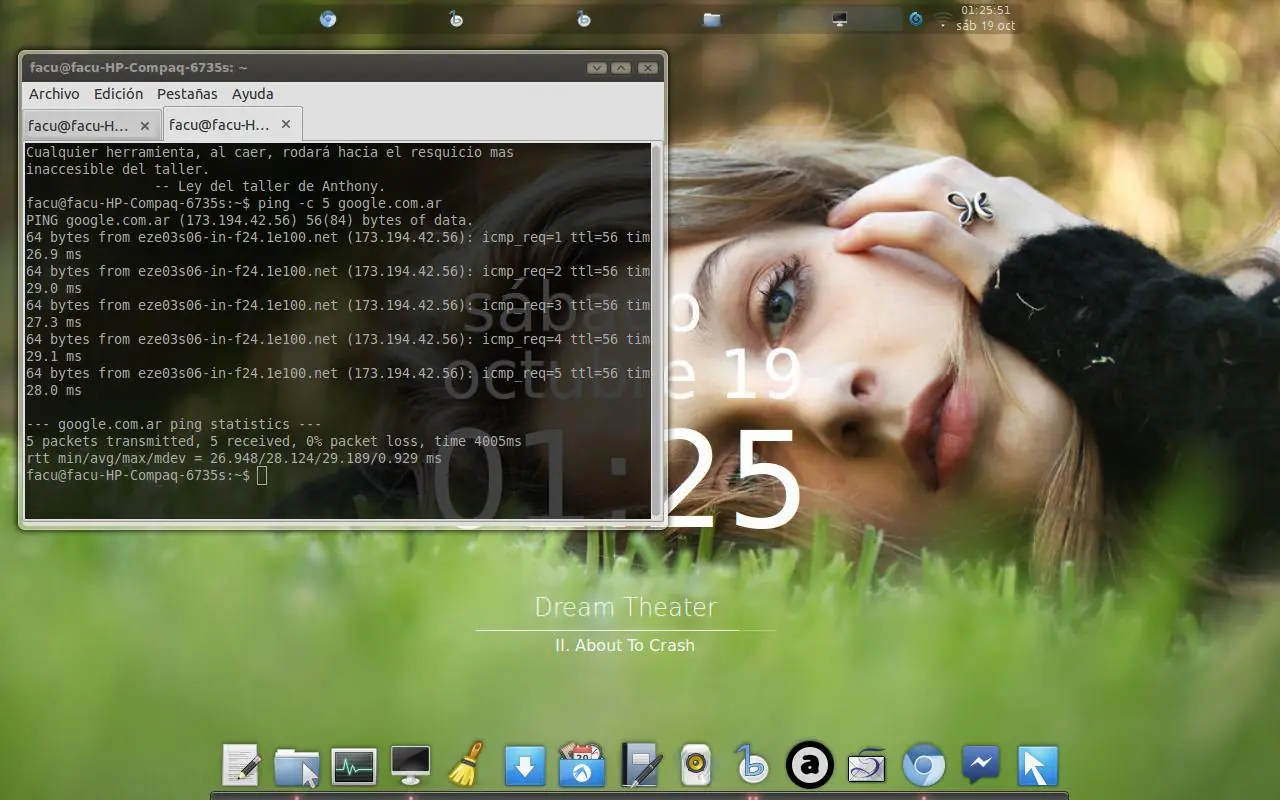Click the '28.0 ms' value
This screenshot has height=800, width=1280.
pyautogui.click(x=54, y=390)
